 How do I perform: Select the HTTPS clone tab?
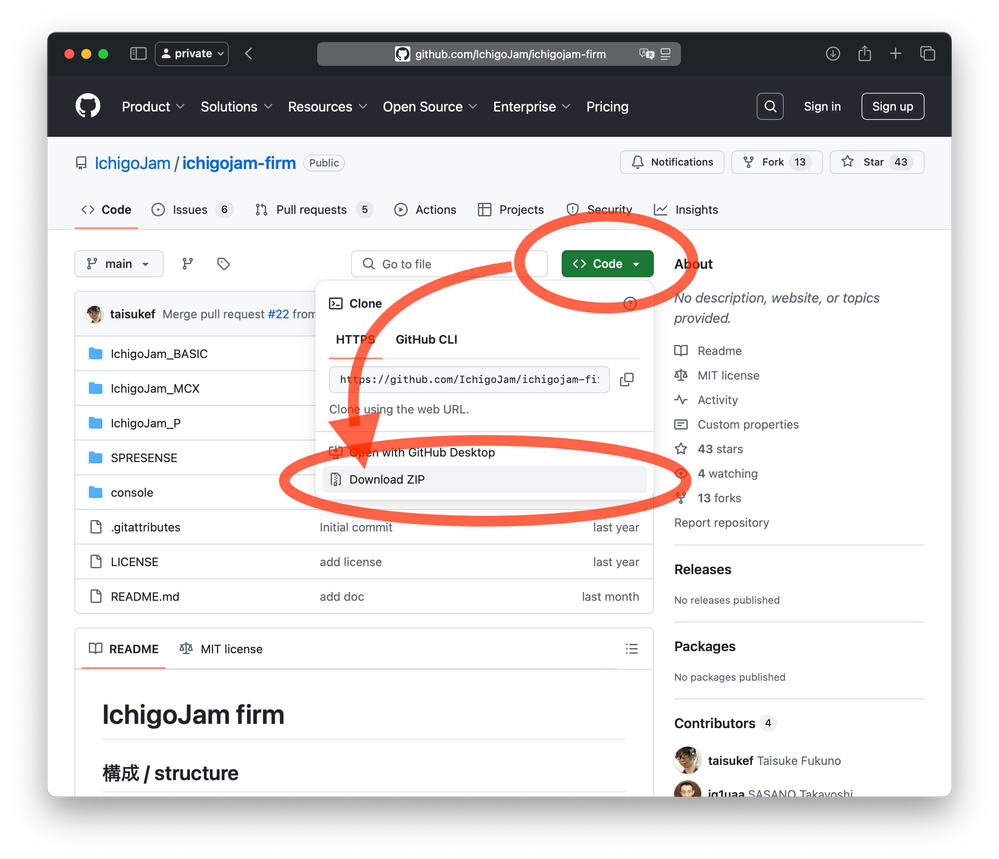[356, 340]
